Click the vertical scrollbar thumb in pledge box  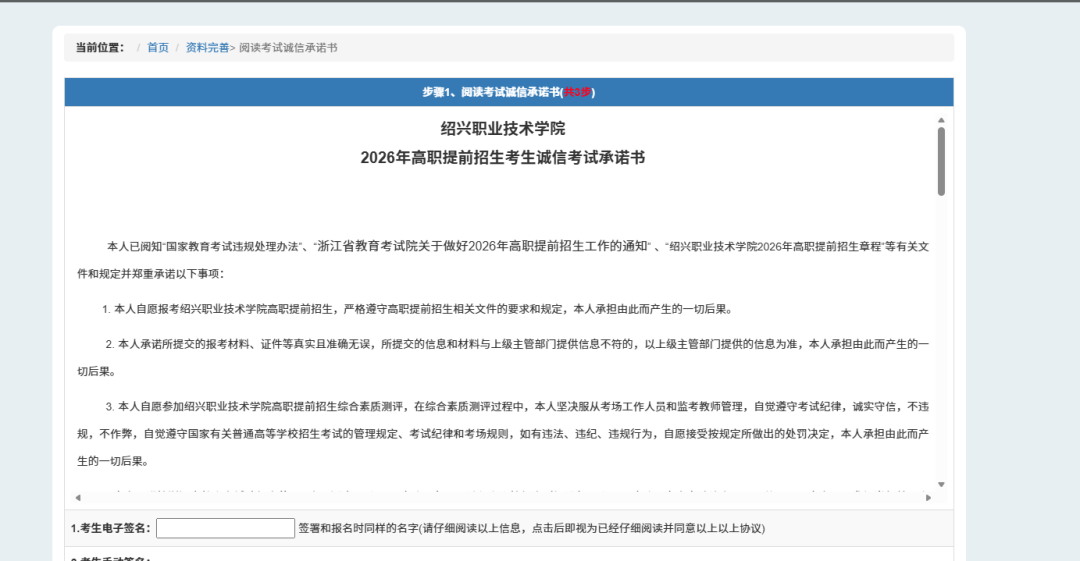click(941, 160)
